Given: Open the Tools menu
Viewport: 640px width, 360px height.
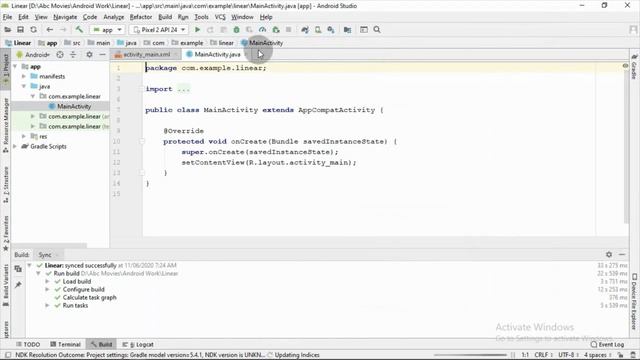Looking at the screenshot, I should (x=201, y=17).
